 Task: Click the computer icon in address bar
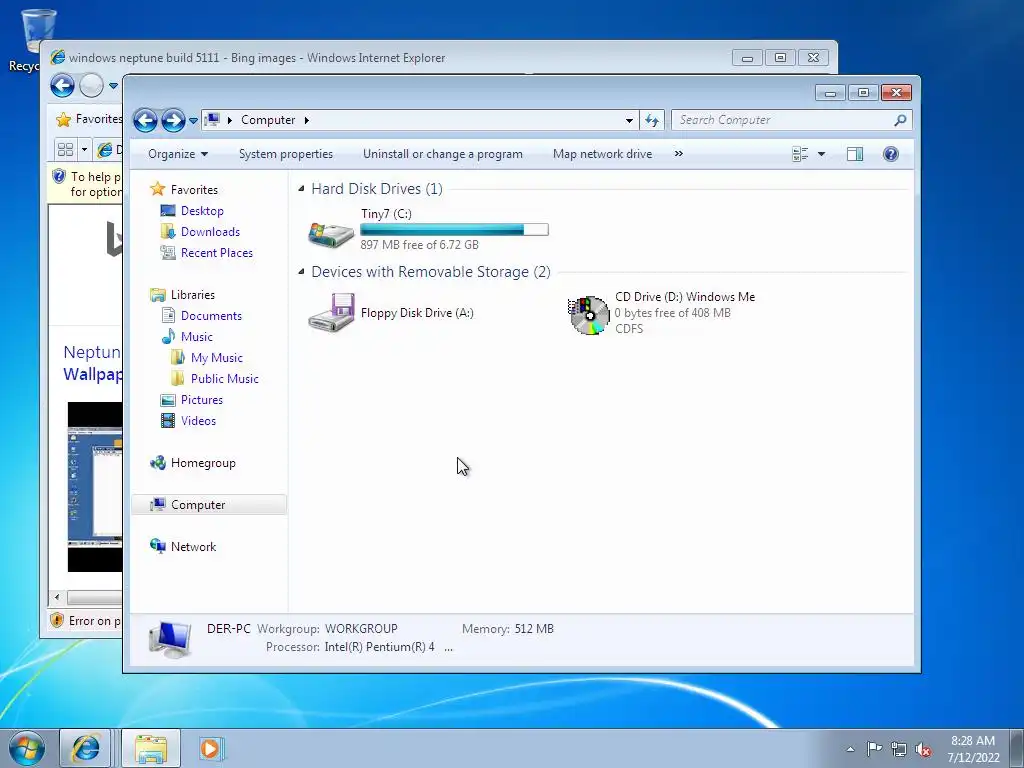click(x=212, y=120)
